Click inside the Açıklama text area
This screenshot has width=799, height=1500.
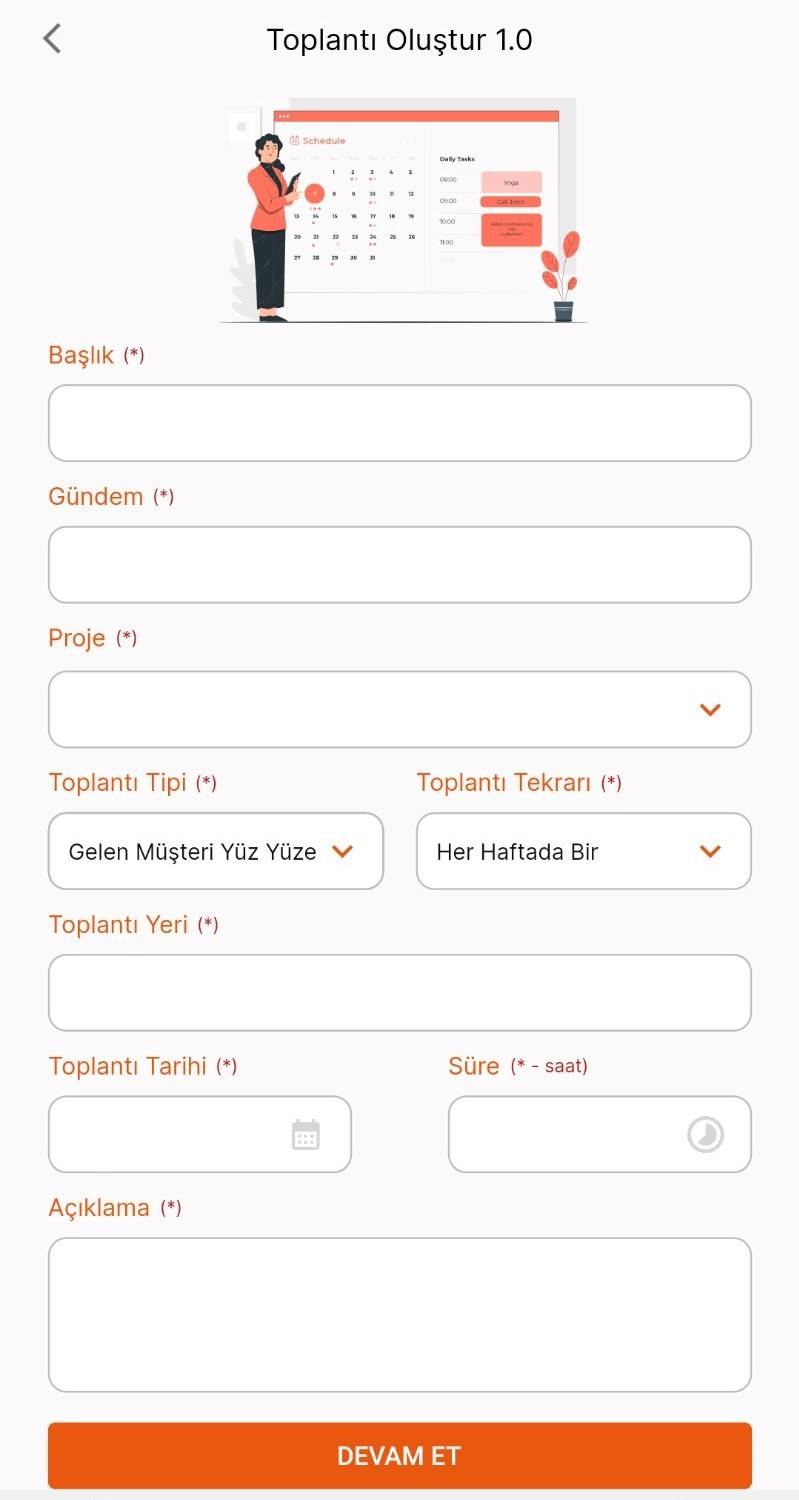(x=399, y=1314)
